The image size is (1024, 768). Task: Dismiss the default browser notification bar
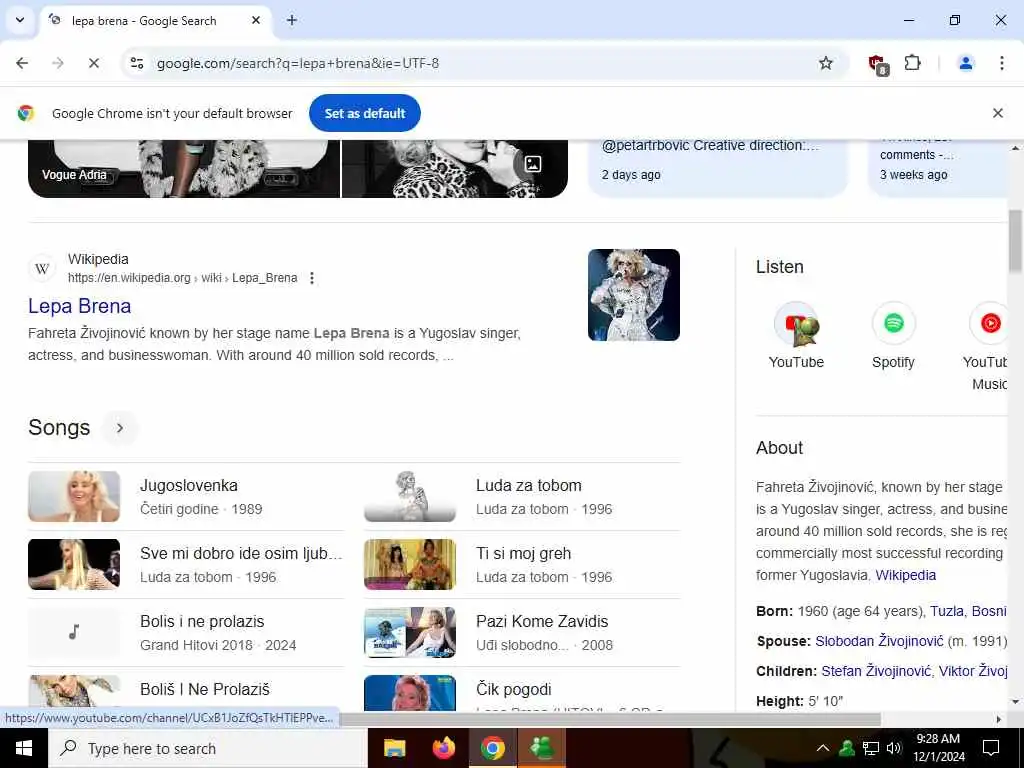point(997,113)
